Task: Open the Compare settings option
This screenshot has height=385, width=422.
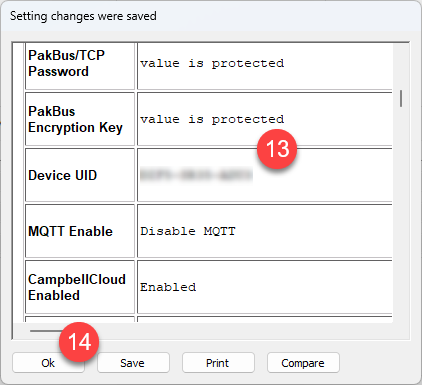Action: coord(303,363)
